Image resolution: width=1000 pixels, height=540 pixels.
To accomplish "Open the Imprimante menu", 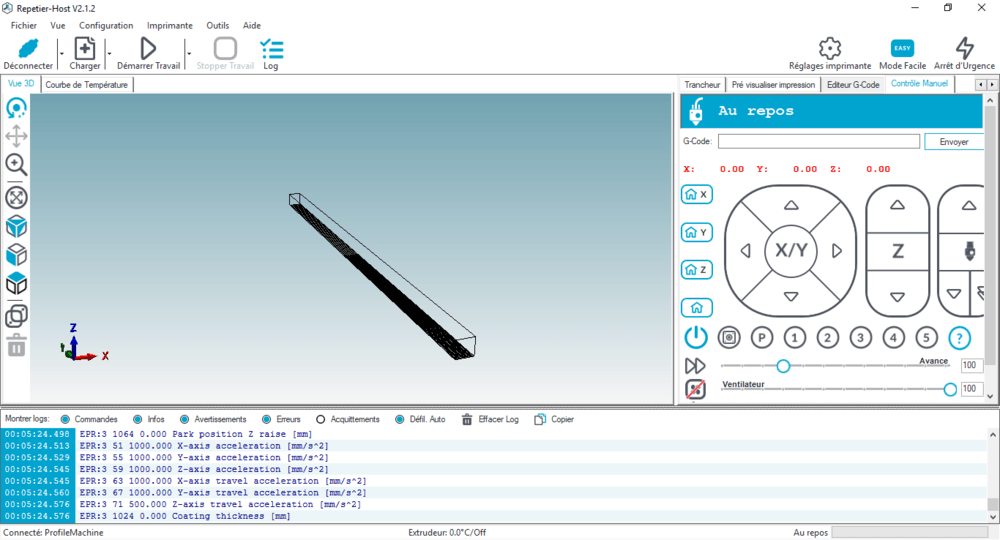I will [x=170, y=26].
